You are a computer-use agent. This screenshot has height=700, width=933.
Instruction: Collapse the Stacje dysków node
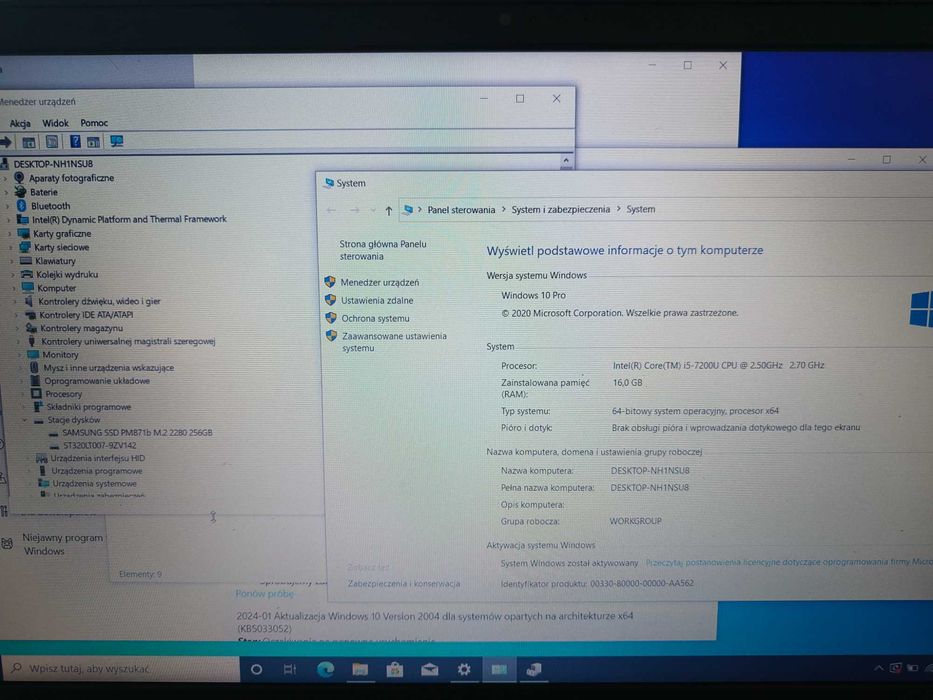(x=25, y=420)
